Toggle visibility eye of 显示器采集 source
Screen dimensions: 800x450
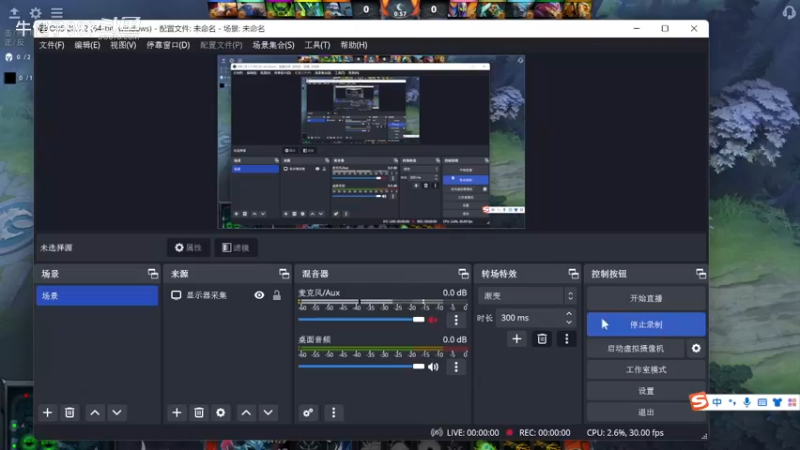click(259, 295)
